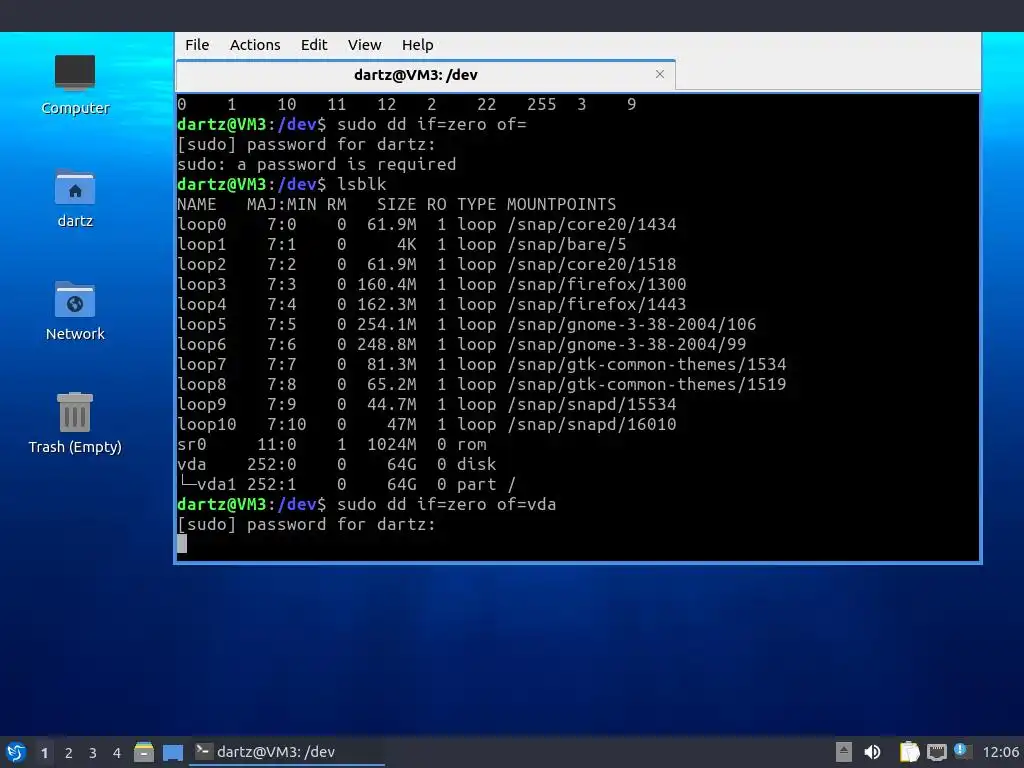Click '/snap/core20/1518' mountpoint text
The width and height of the screenshot is (1024, 768).
coord(592,264)
